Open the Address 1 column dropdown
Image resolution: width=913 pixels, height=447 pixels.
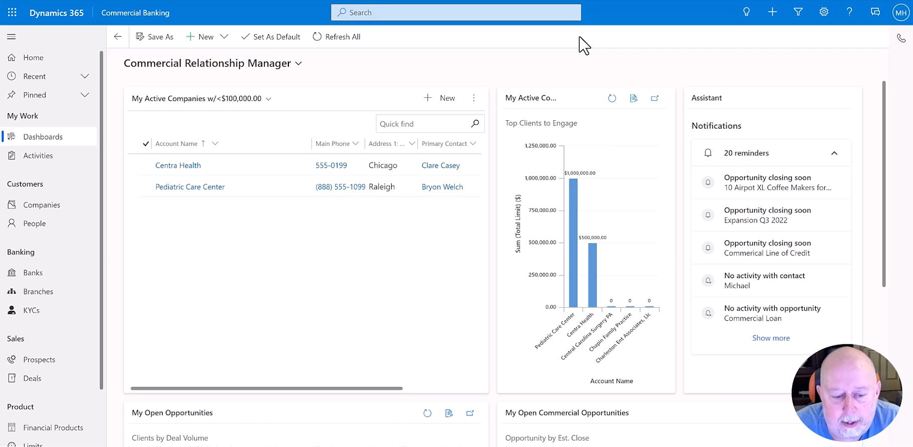tap(412, 144)
